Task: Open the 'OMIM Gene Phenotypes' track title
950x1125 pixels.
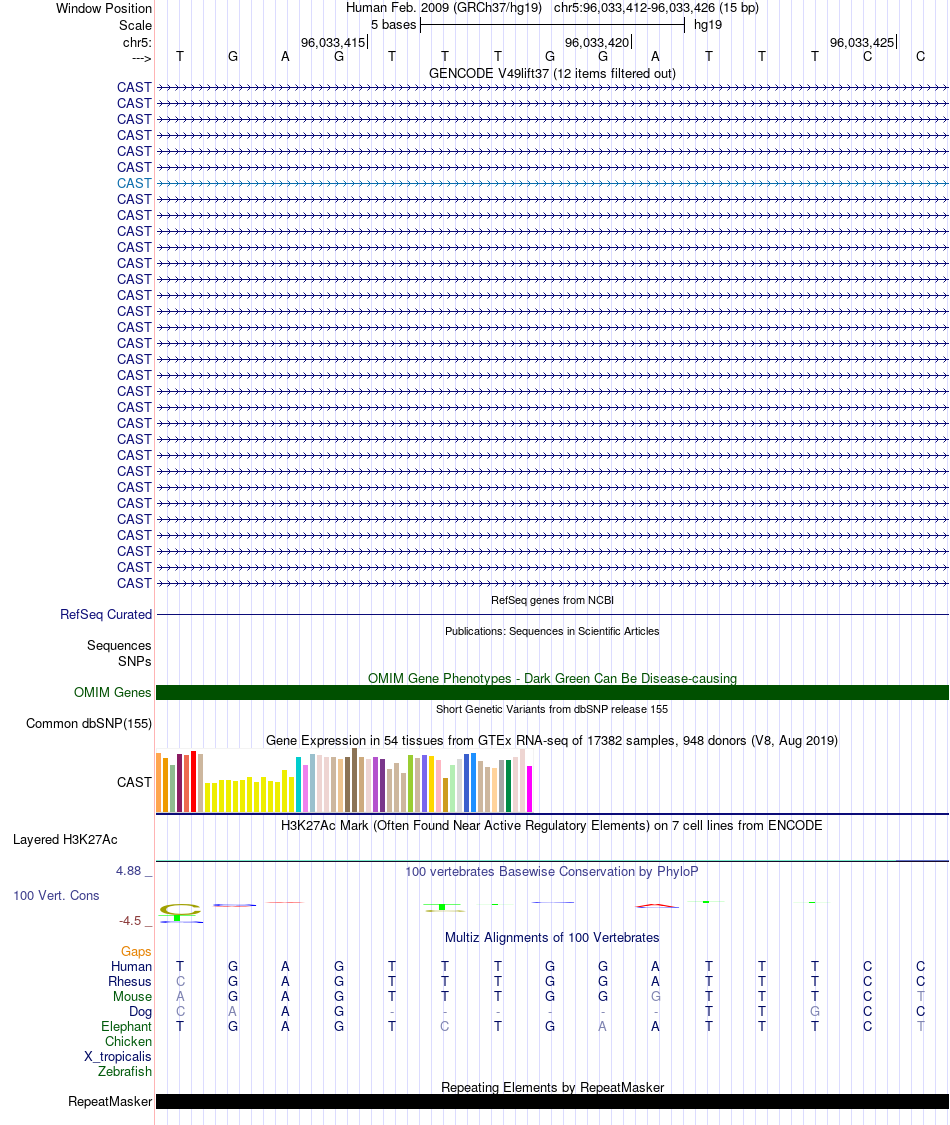Action: coord(552,679)
